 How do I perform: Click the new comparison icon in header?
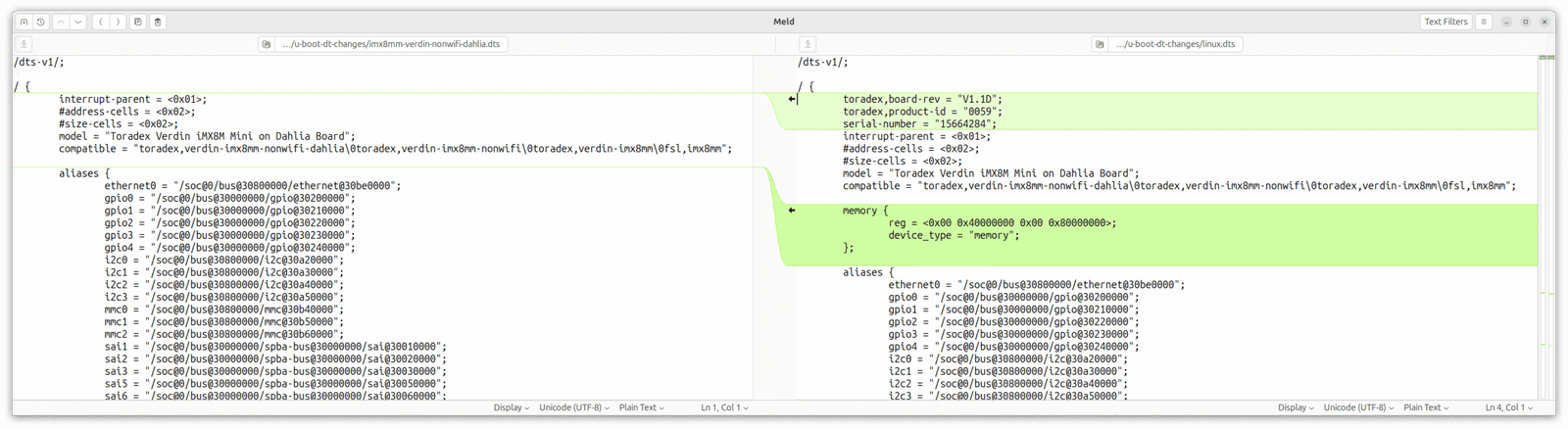pyautogui.click(x=24, y=22)
